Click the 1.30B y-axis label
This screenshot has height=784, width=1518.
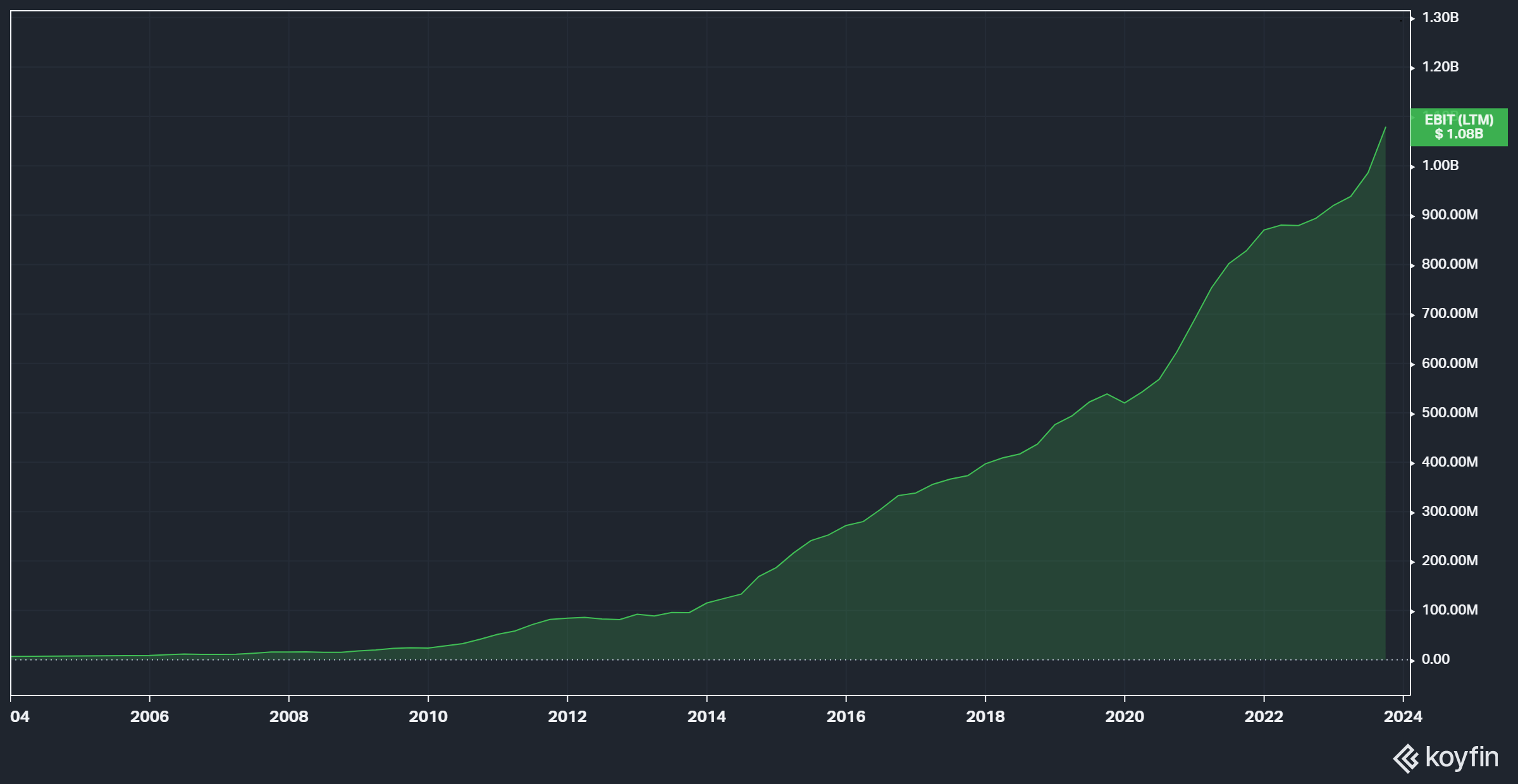click(x=1440, y=18)
